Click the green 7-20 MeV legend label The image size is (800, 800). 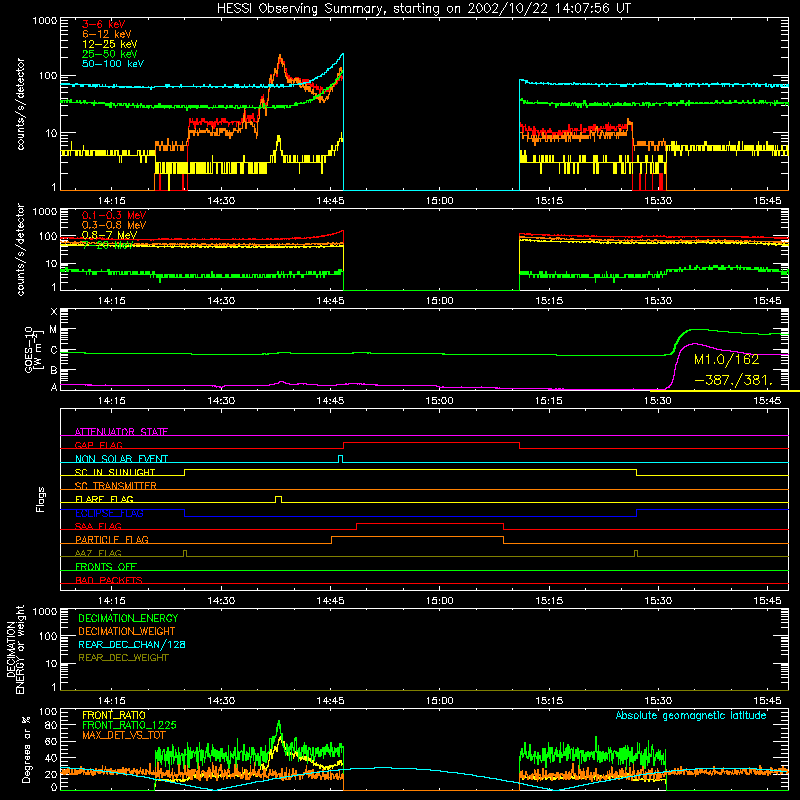[x=108, y=245]
